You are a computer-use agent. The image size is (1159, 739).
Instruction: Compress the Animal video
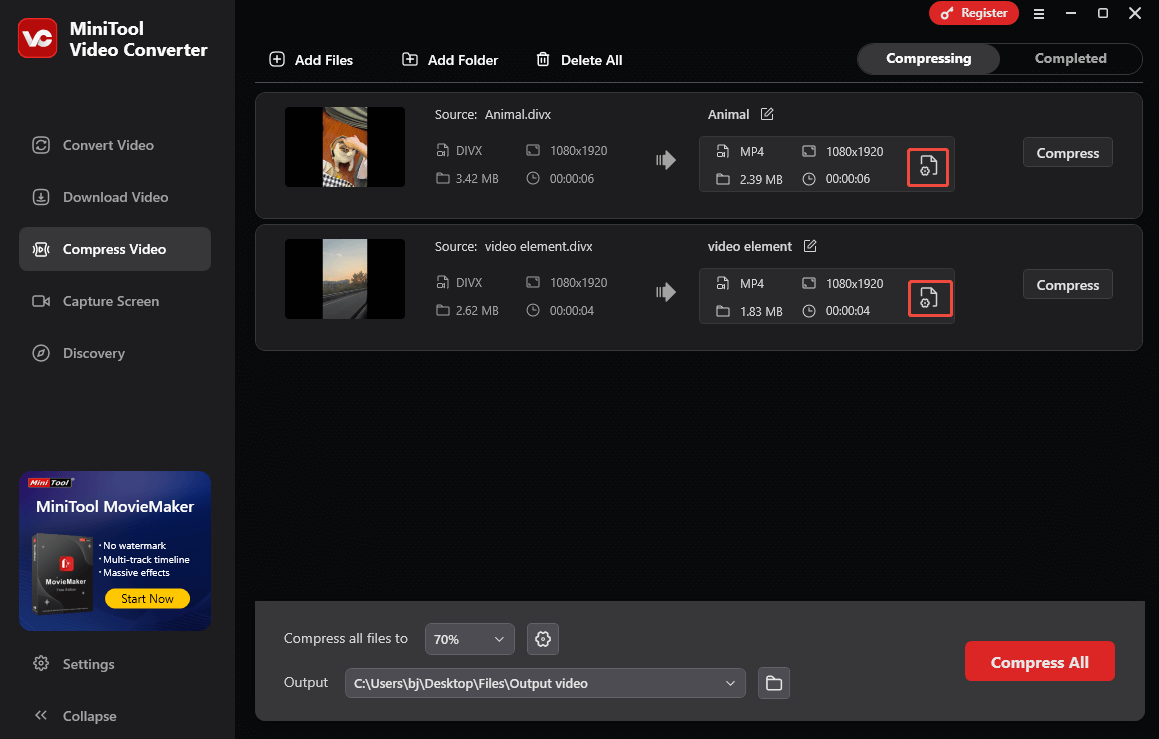pos(1067,153)
